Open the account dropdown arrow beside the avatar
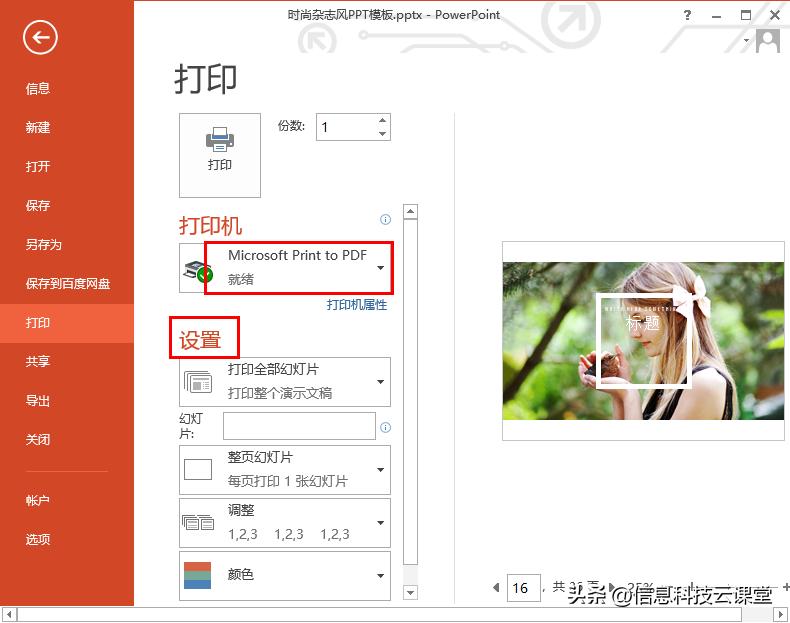The height and width of the screenshot is (623, 790). (x=747, y=40)
